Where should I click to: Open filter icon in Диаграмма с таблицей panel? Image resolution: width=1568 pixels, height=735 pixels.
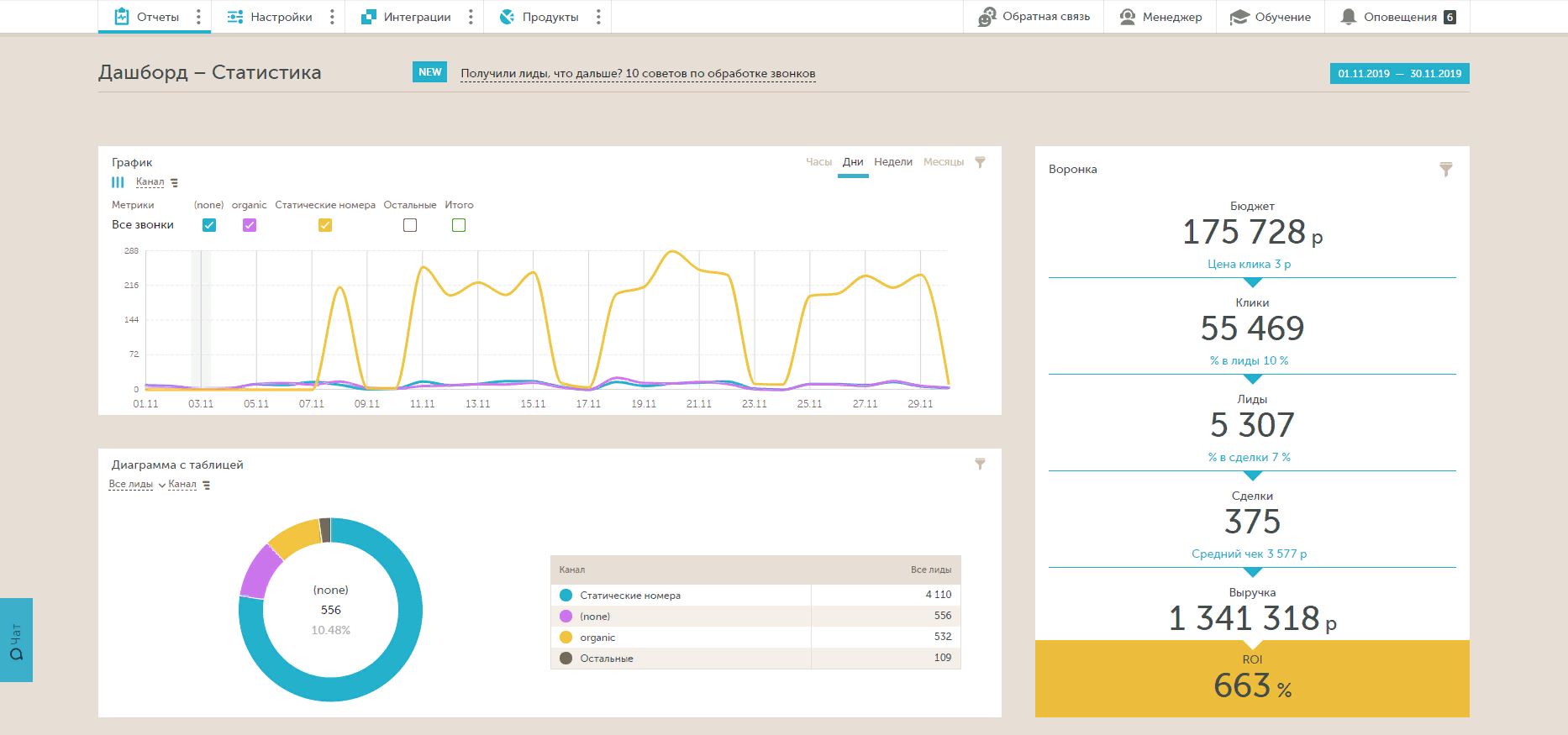[980, 464]
